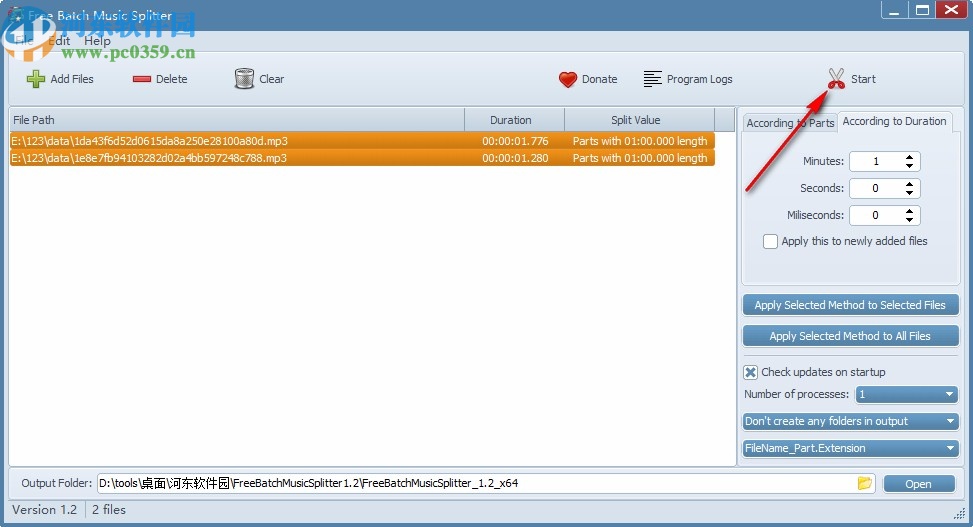973x527 pixels.
Task: Click the Version 1.2 status text
Action: [x=45, y=510]
